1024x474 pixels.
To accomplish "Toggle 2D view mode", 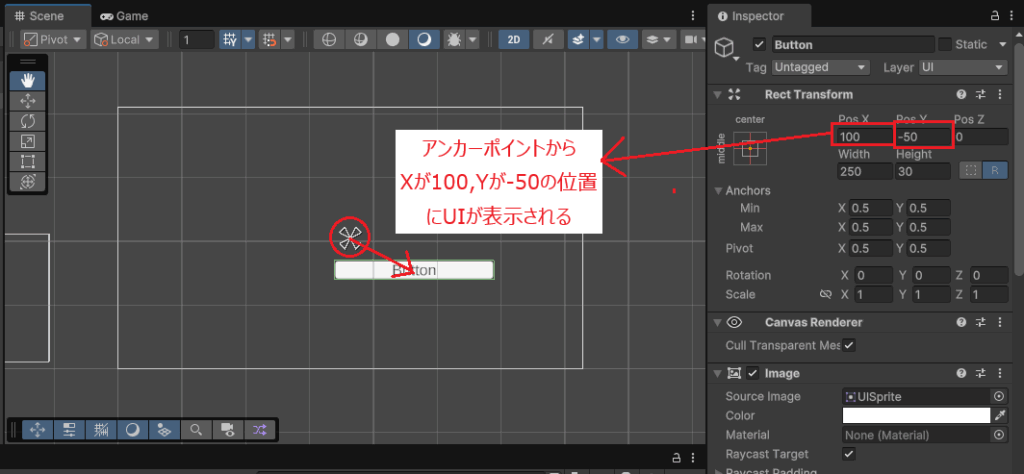I will 514,40.
